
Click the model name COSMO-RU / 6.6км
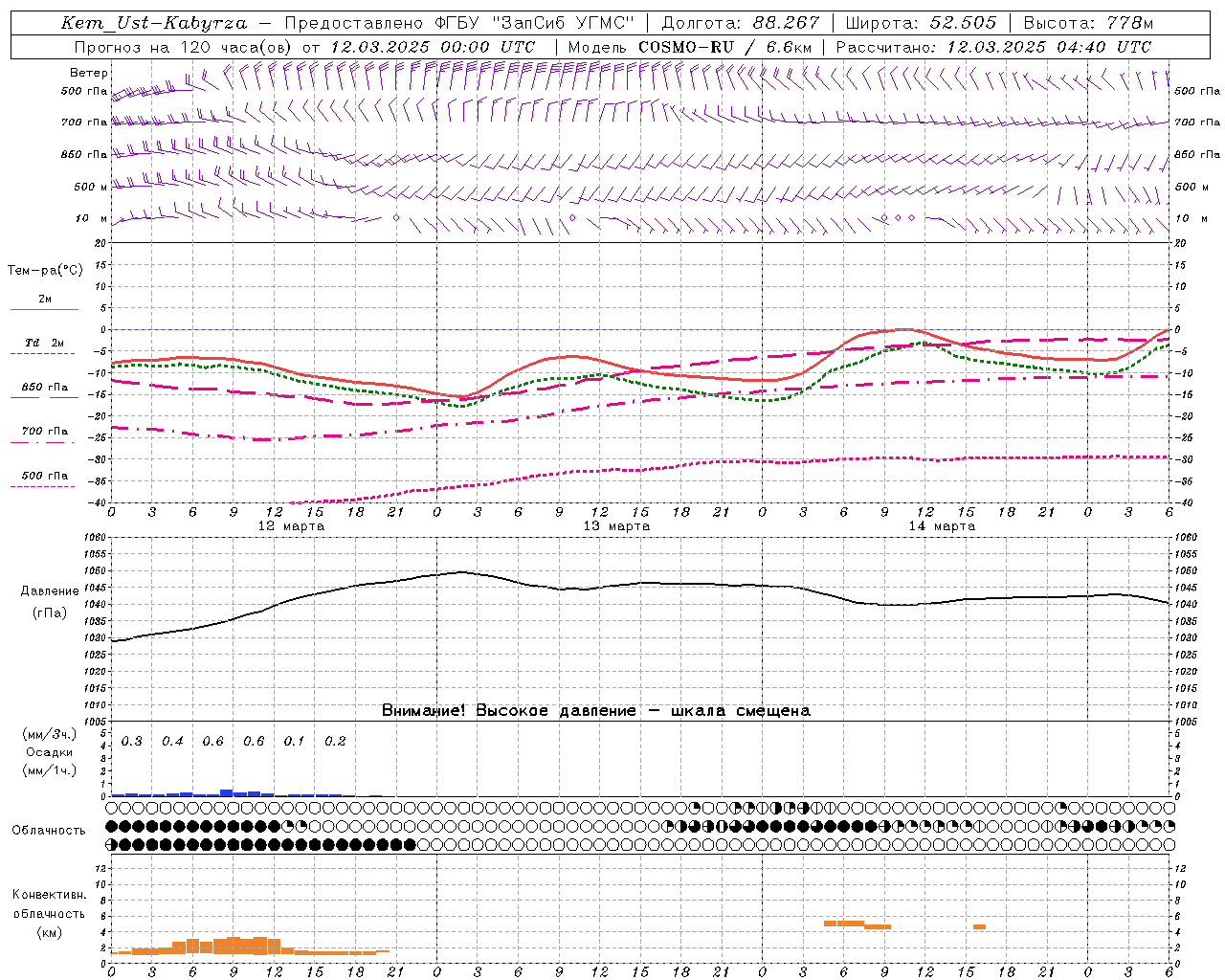tap(724, 47)
